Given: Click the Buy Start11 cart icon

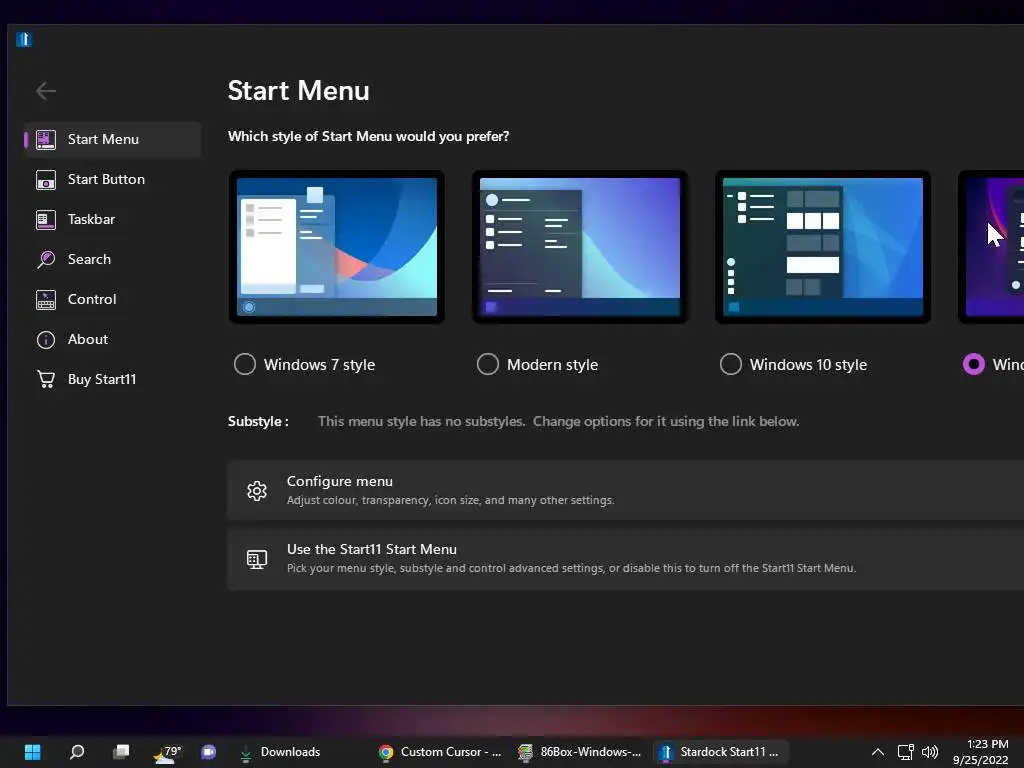Looking at the screenshot, I should point(46,379).
